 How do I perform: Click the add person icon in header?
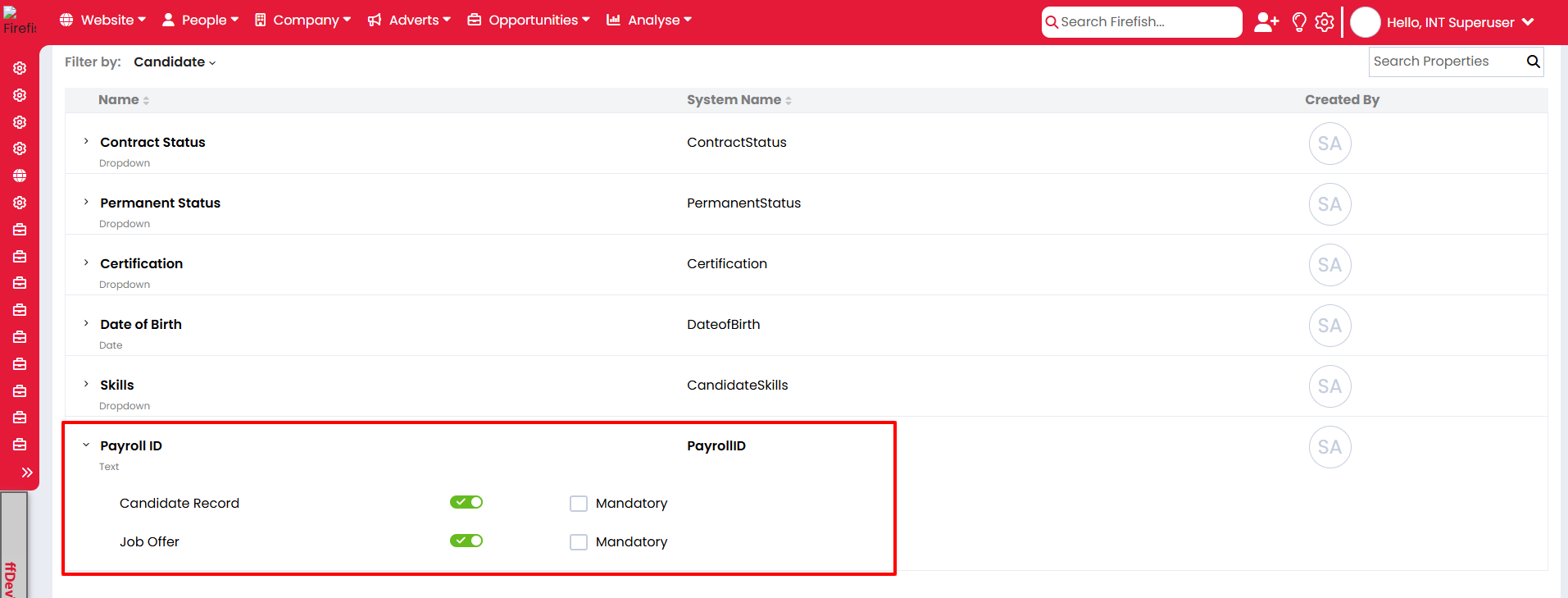coord(1266,22)
